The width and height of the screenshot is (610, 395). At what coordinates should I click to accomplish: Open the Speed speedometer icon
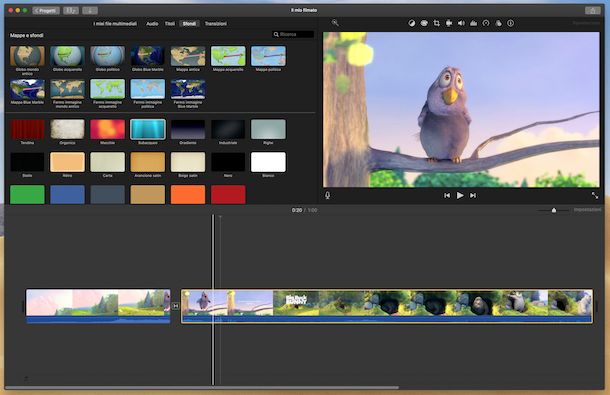(x=486, y=23)
